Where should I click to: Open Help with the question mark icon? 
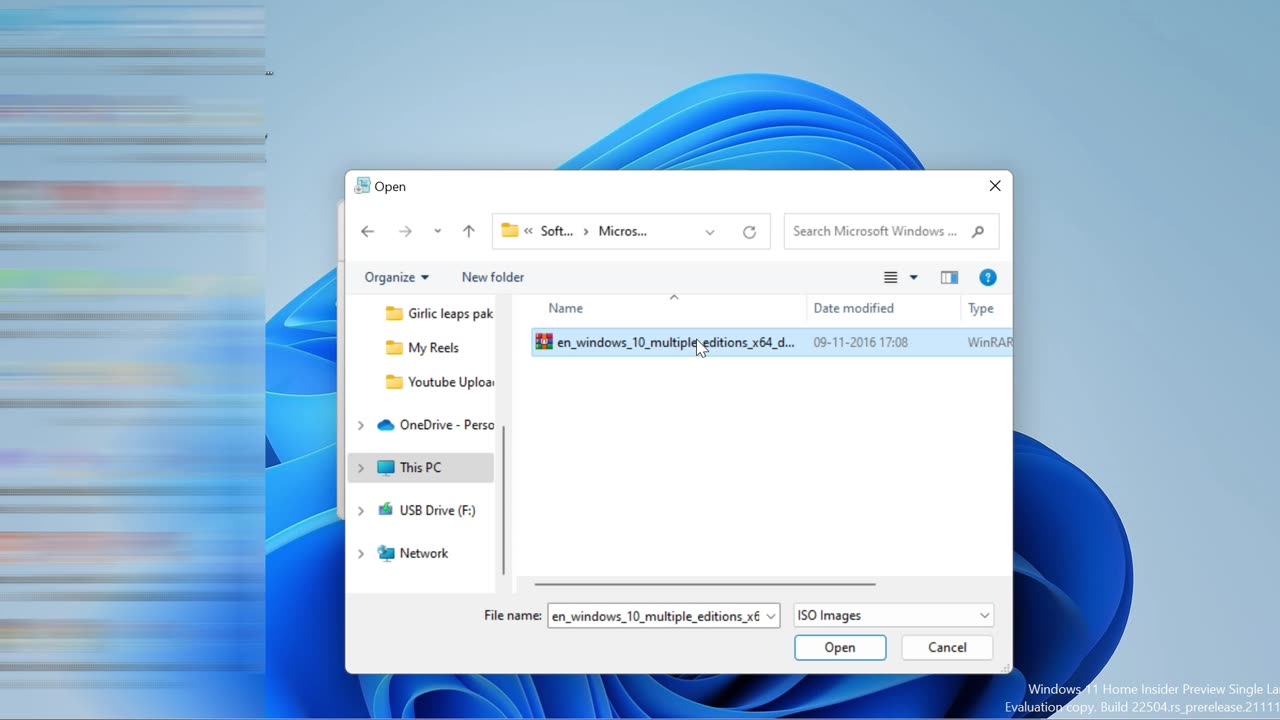pyautogui.click(x=988, y=277)
